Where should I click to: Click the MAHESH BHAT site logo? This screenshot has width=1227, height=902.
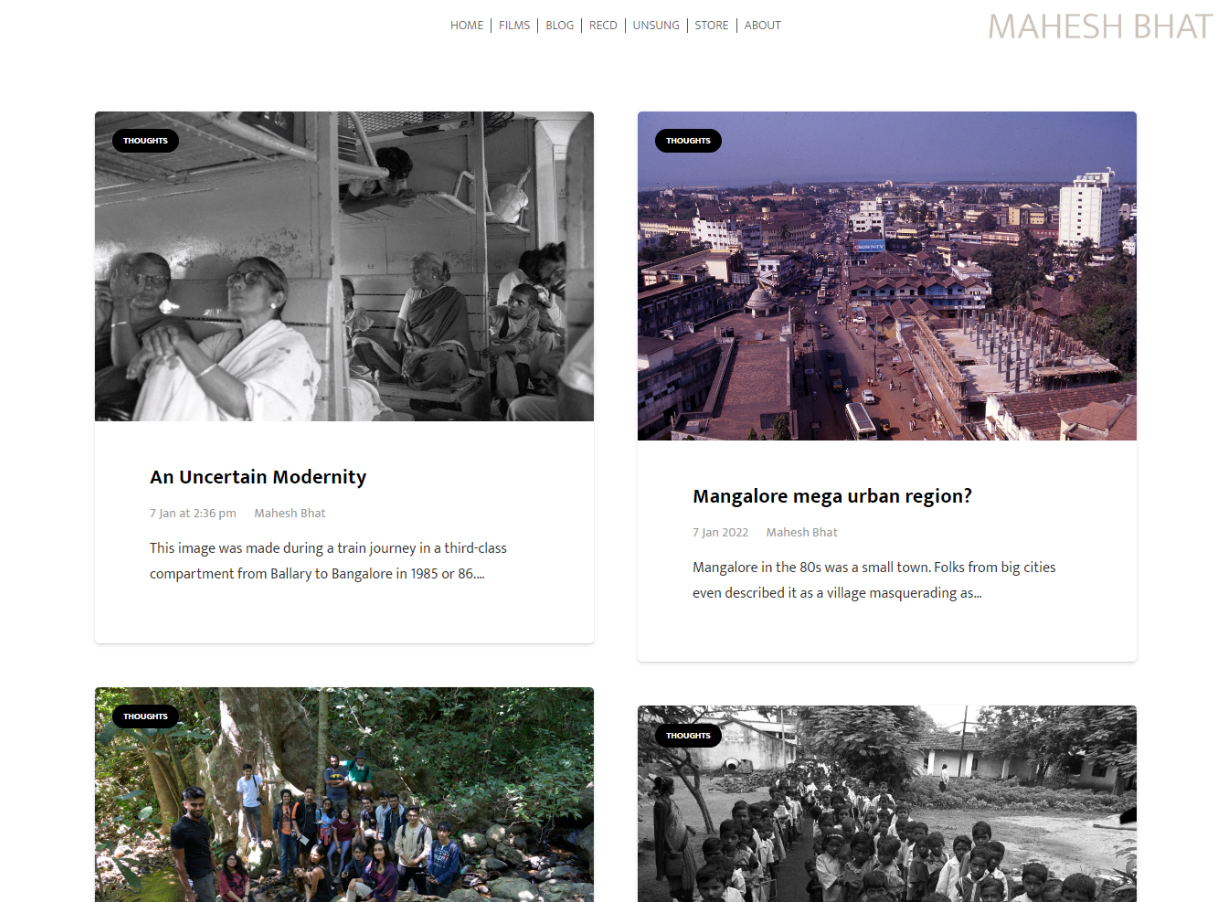point(1100,26)
